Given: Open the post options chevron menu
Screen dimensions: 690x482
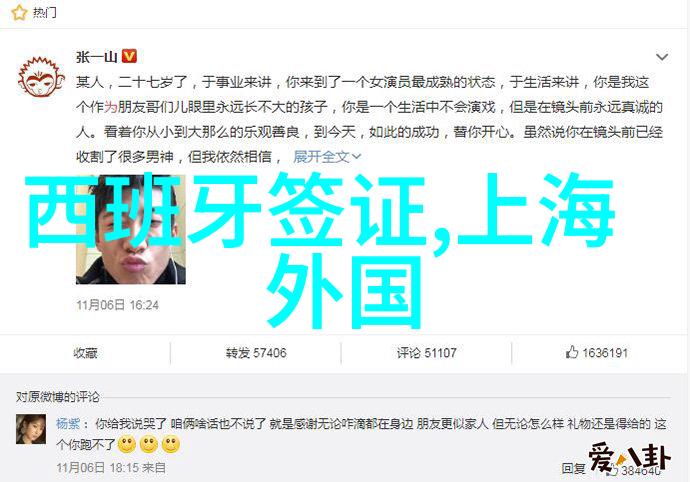Looking at the screenshot, I should [662, 57].
